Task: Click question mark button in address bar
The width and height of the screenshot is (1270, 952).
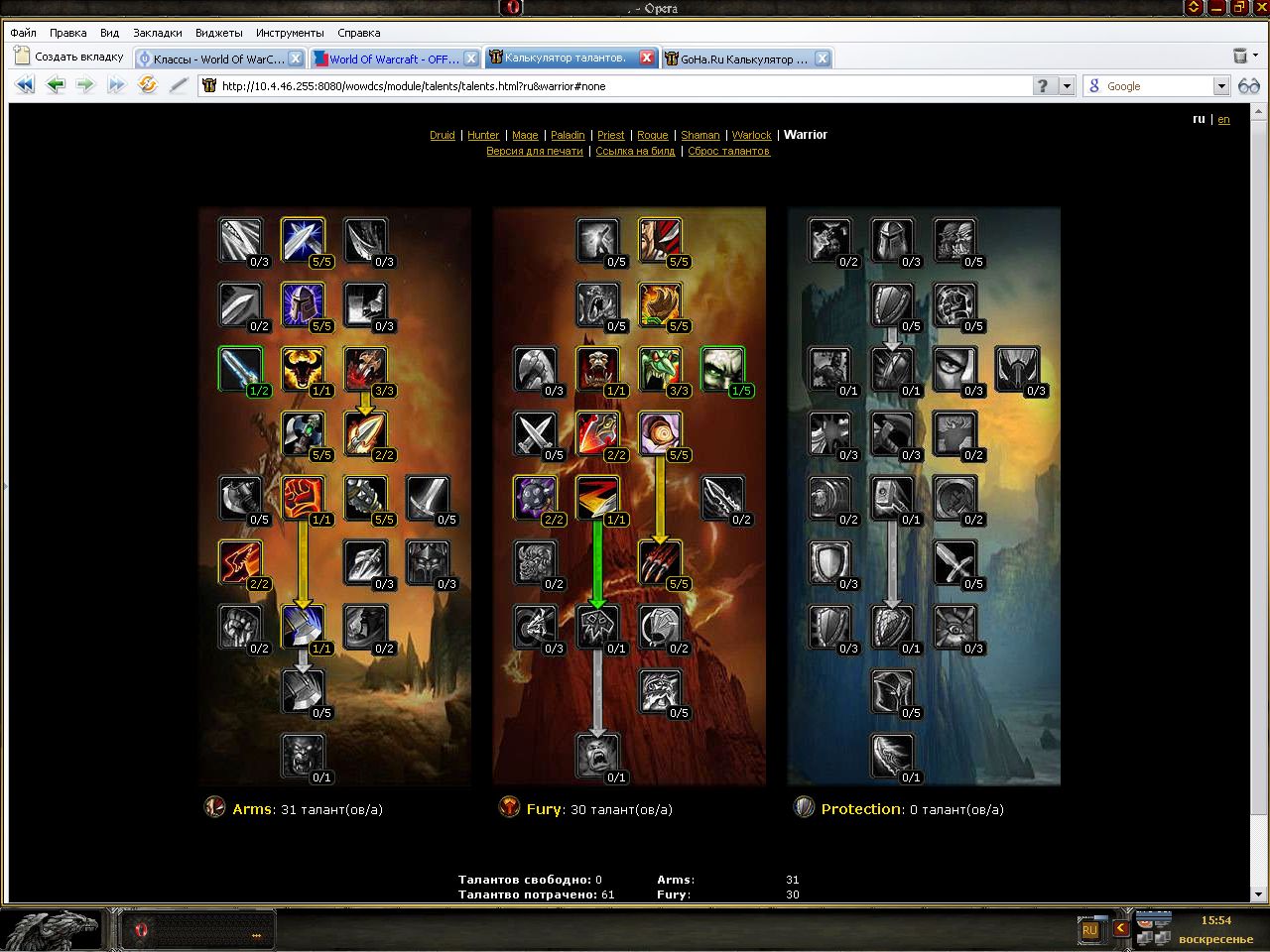Action: [1042, 86]
